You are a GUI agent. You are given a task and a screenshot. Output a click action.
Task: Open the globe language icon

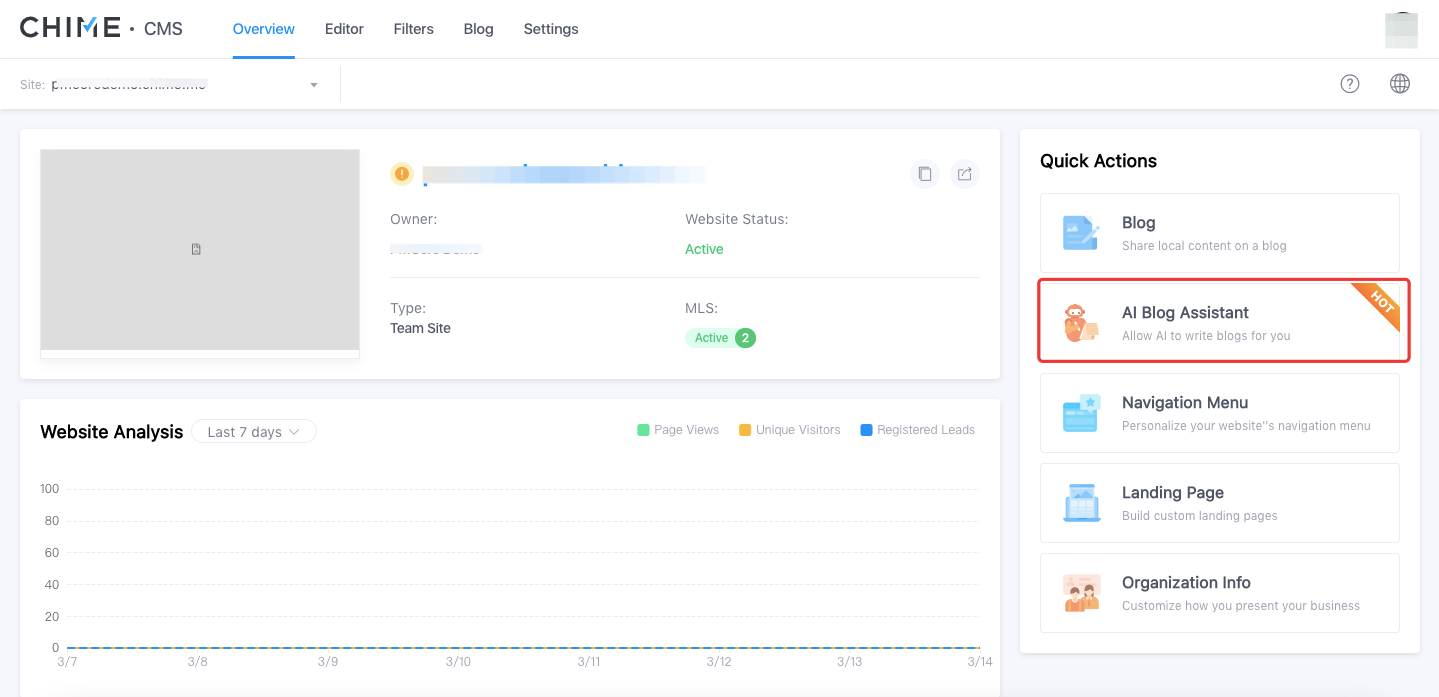(1399, 84)
